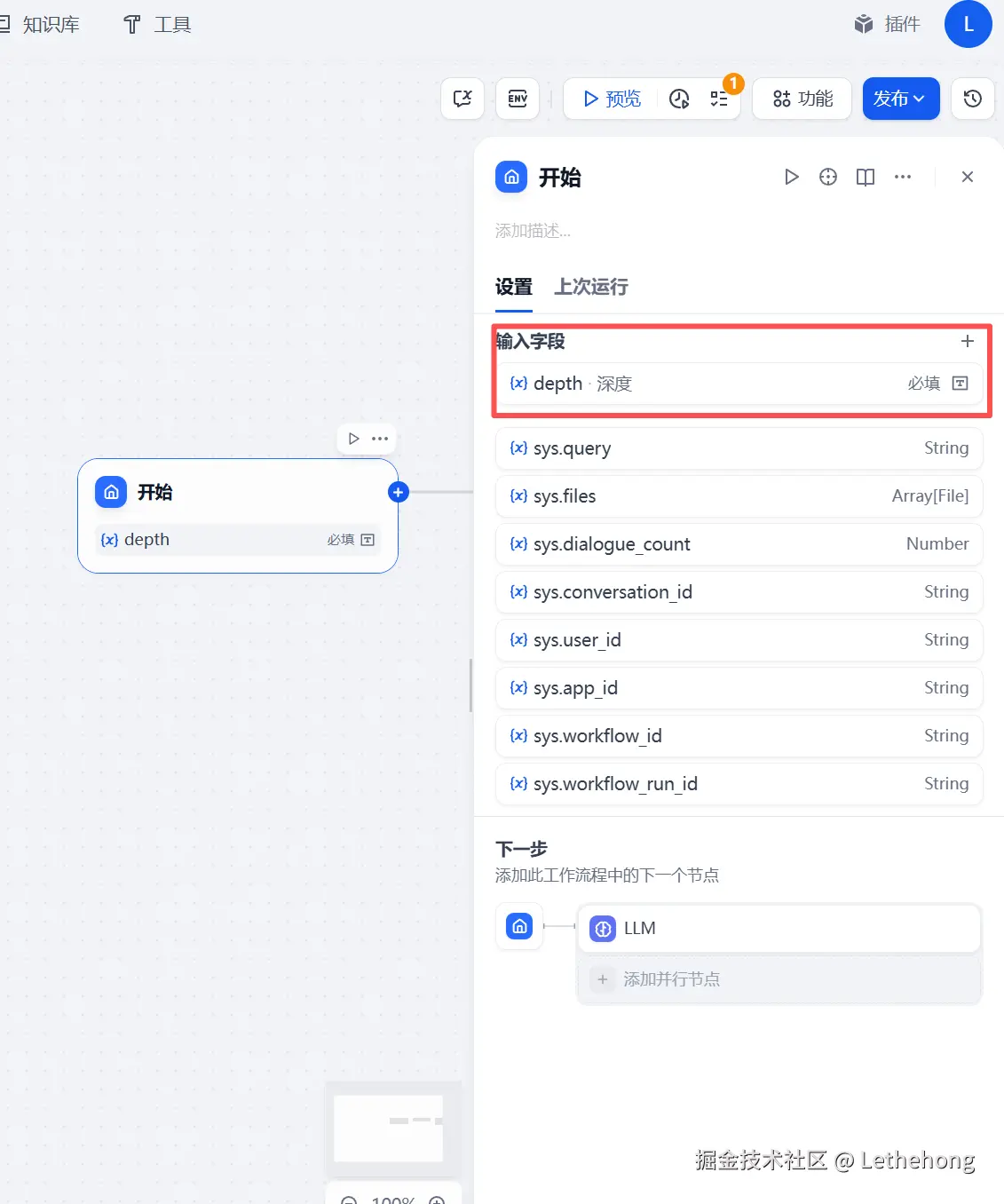This screenshot has width=1004, height=1204.
Task: Expand the 发布 publish dropdown
Action: pos(901,99)
